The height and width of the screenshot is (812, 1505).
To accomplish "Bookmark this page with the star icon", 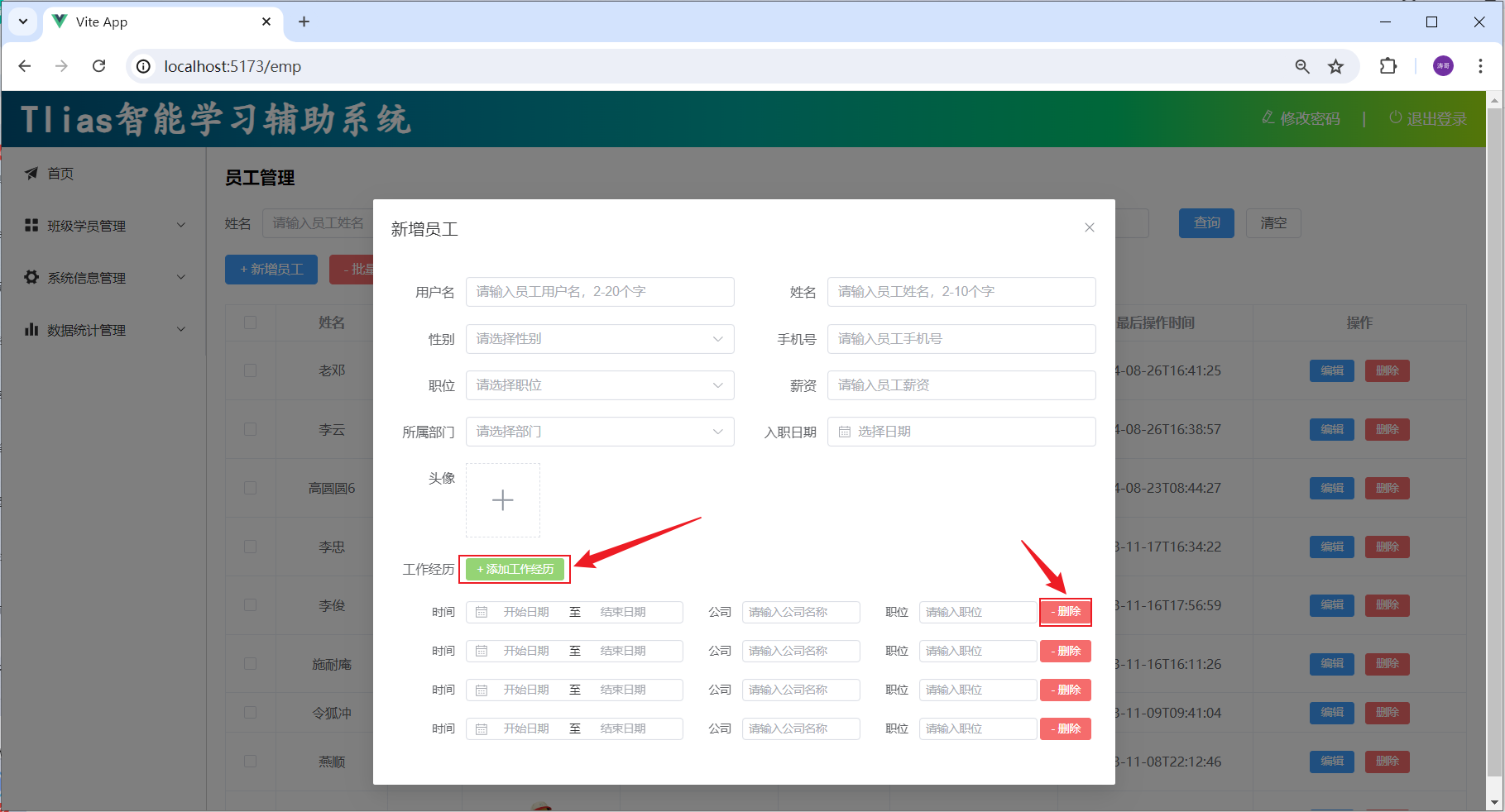I will 1335,66.
